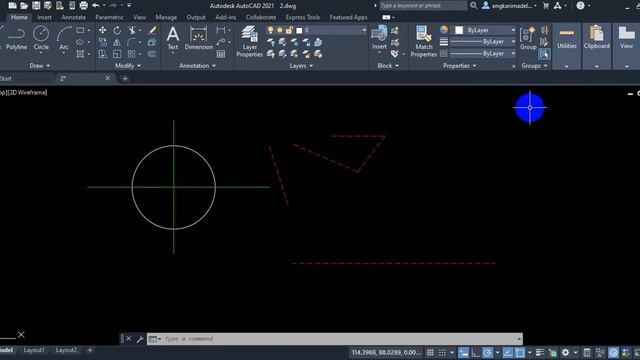This screenshot has width=640, height=360.
Task: Activate the Rotate tool
Action: tap(117, 30)
